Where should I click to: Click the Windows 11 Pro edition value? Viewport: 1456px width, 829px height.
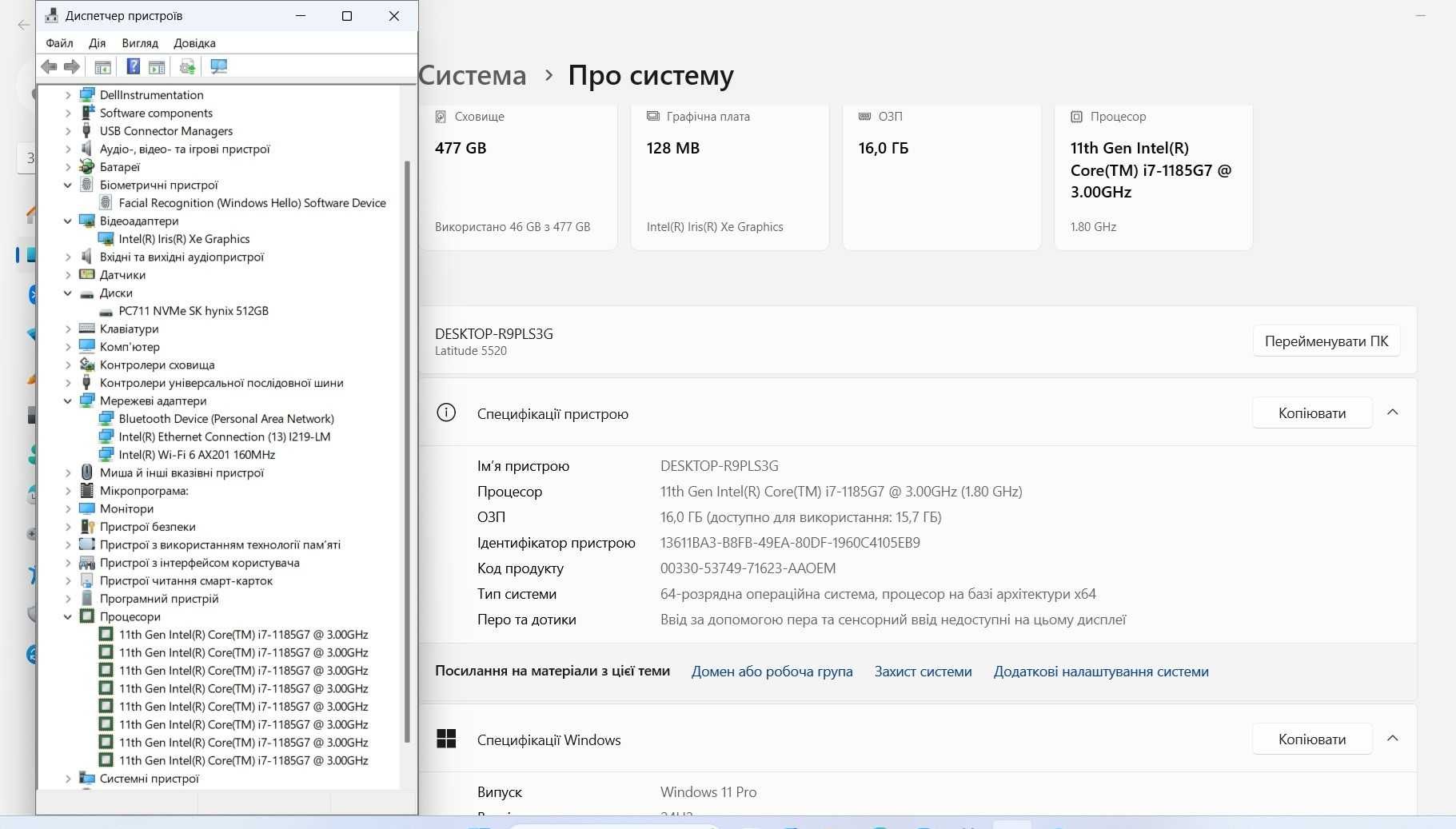(x=708, y=792)
